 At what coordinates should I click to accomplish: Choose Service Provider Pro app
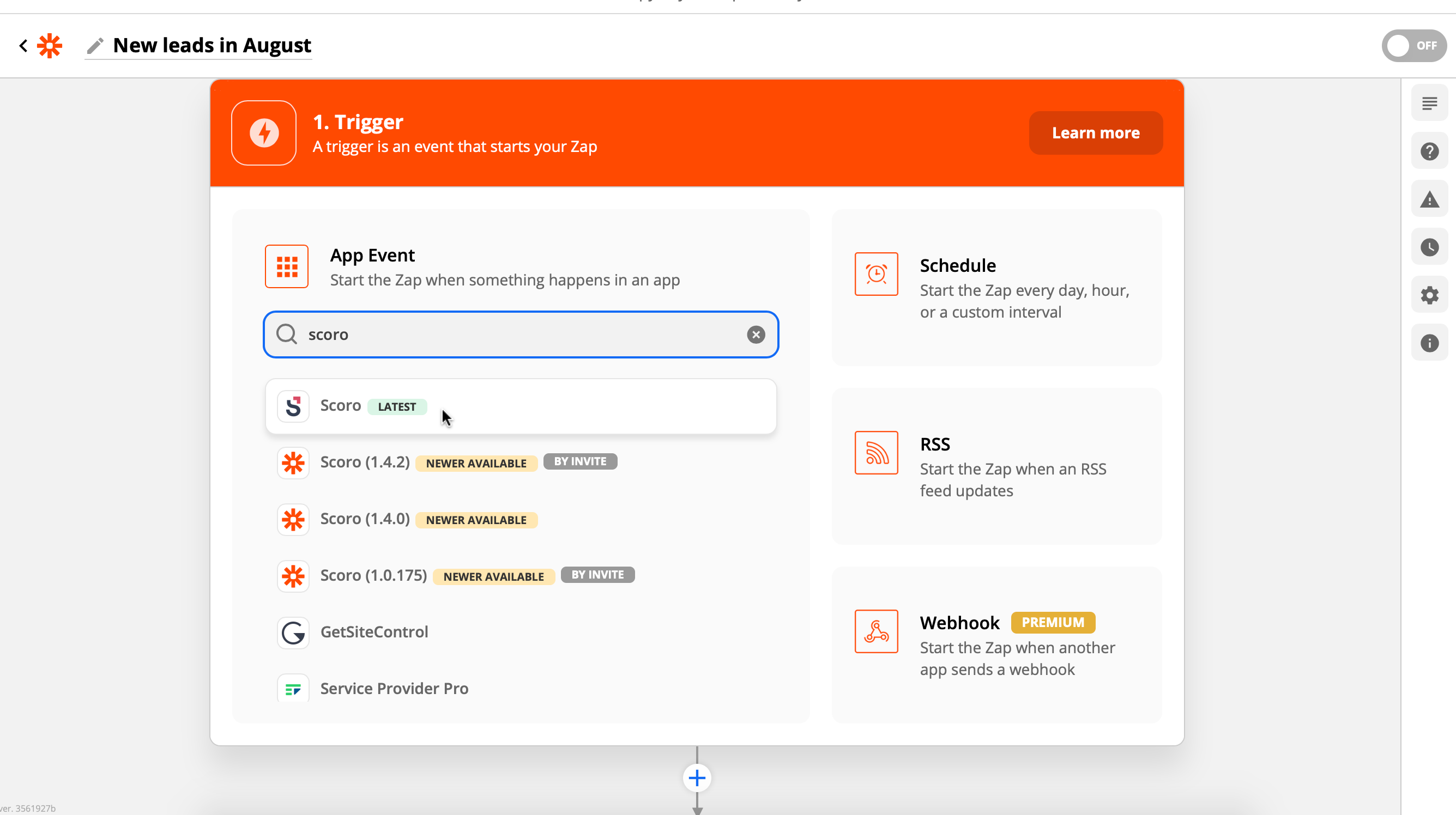tap(521, 689)
